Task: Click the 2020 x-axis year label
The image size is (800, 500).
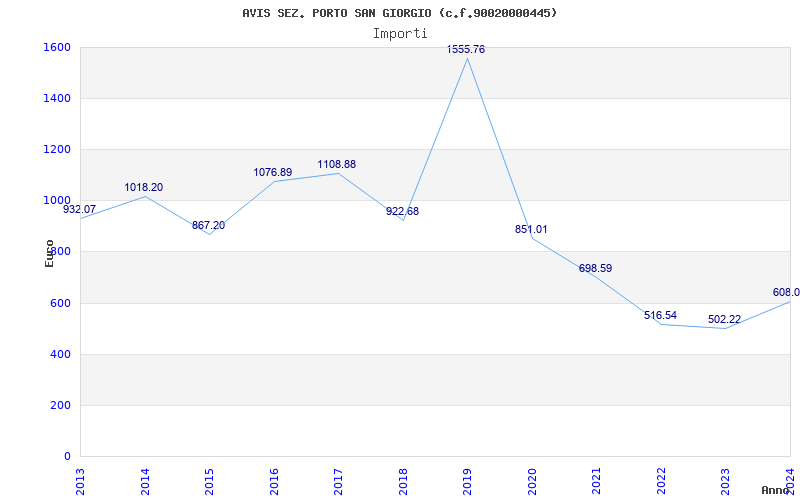Action: tap(532, 482)
